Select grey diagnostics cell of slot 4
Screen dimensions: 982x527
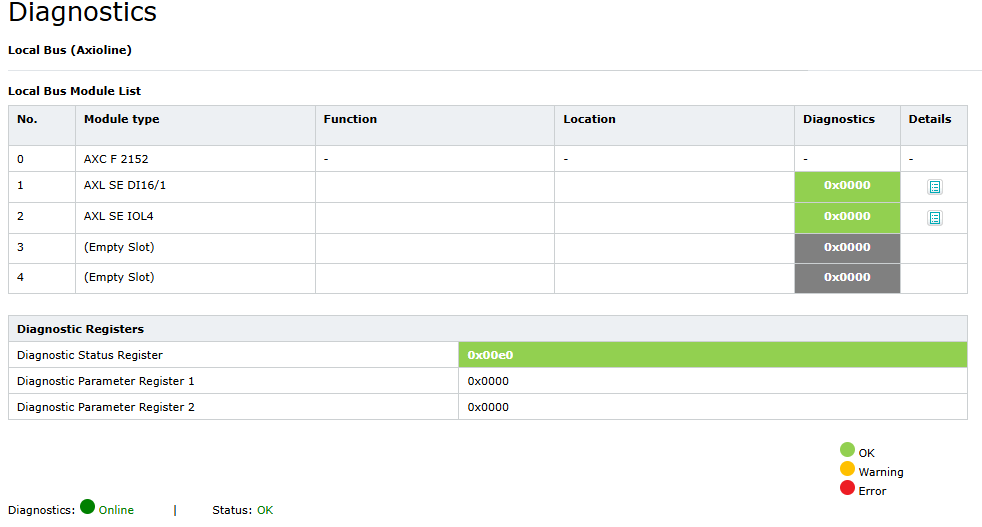[x=847, y=278]
